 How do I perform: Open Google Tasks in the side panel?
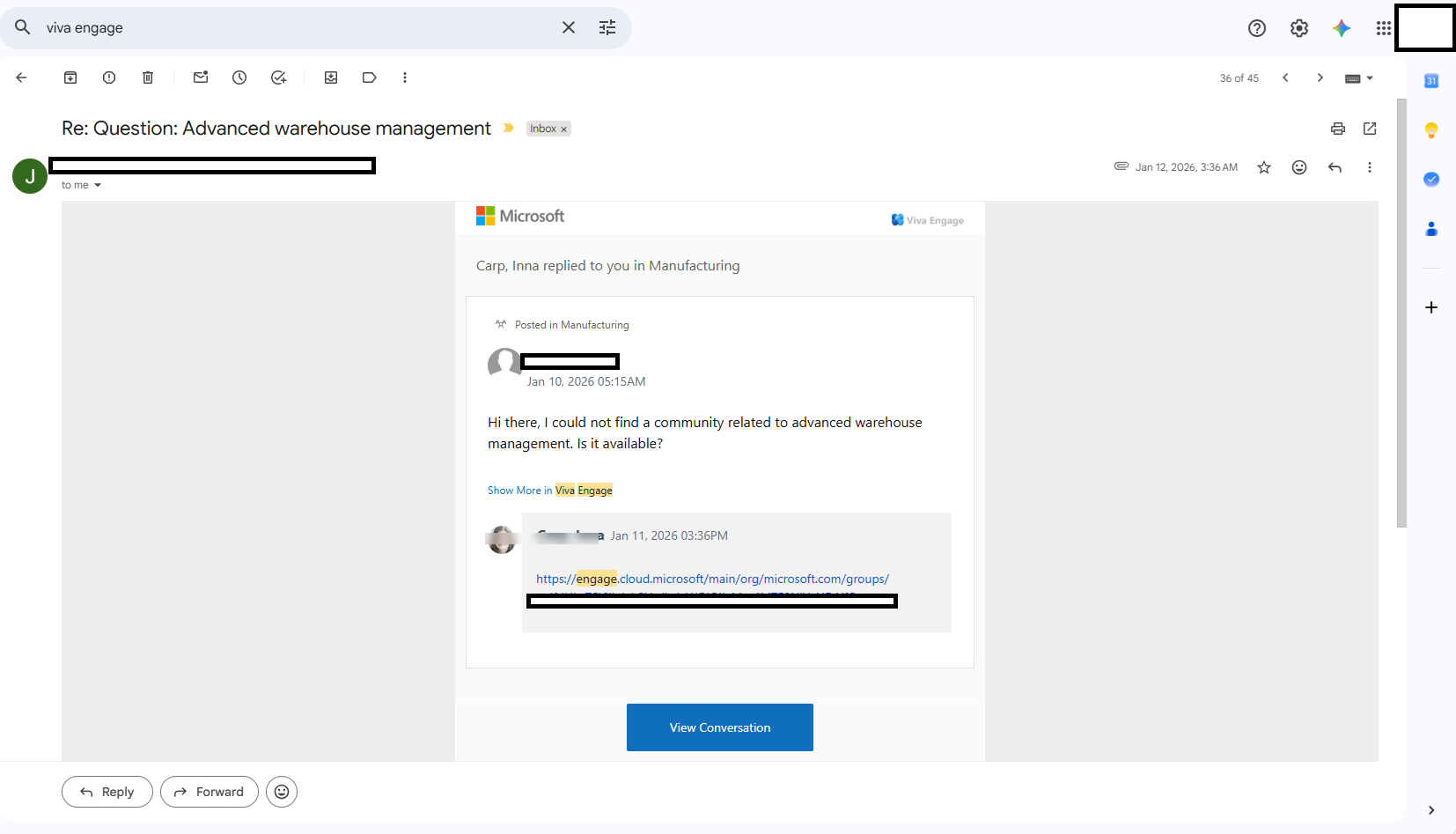[x=1431, y=179]
